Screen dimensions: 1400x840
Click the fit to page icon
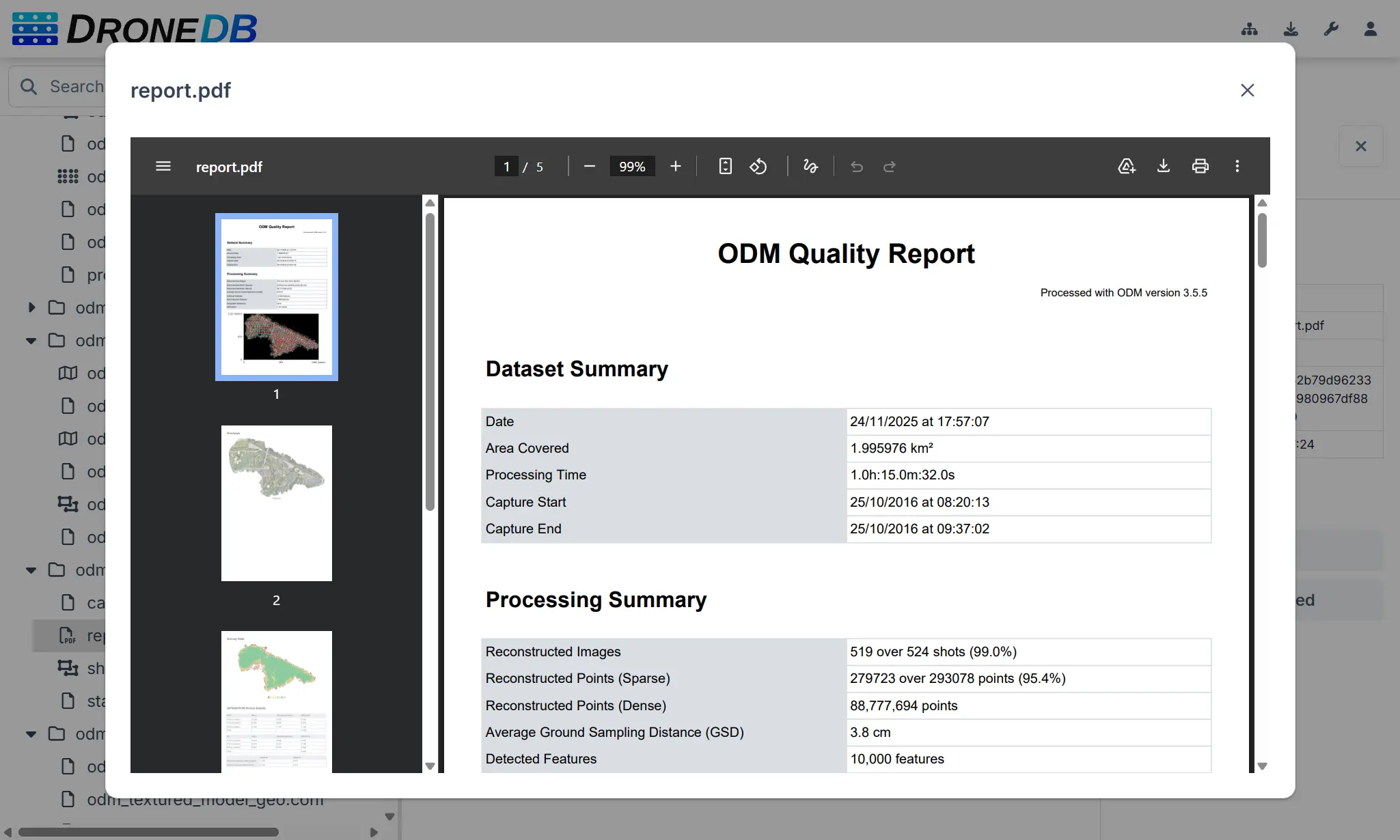725,167
